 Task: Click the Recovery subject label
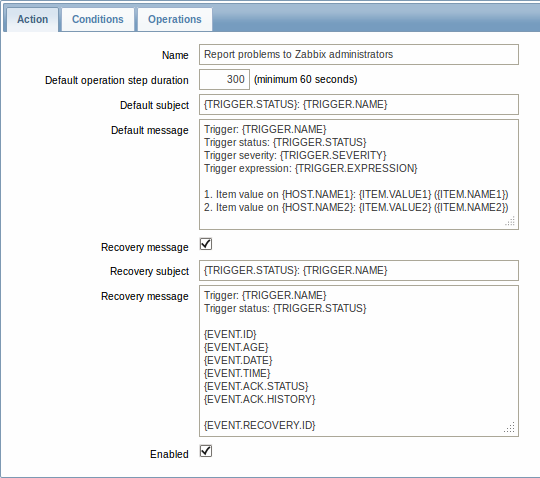pyautogui.click(x=149, y=271)
